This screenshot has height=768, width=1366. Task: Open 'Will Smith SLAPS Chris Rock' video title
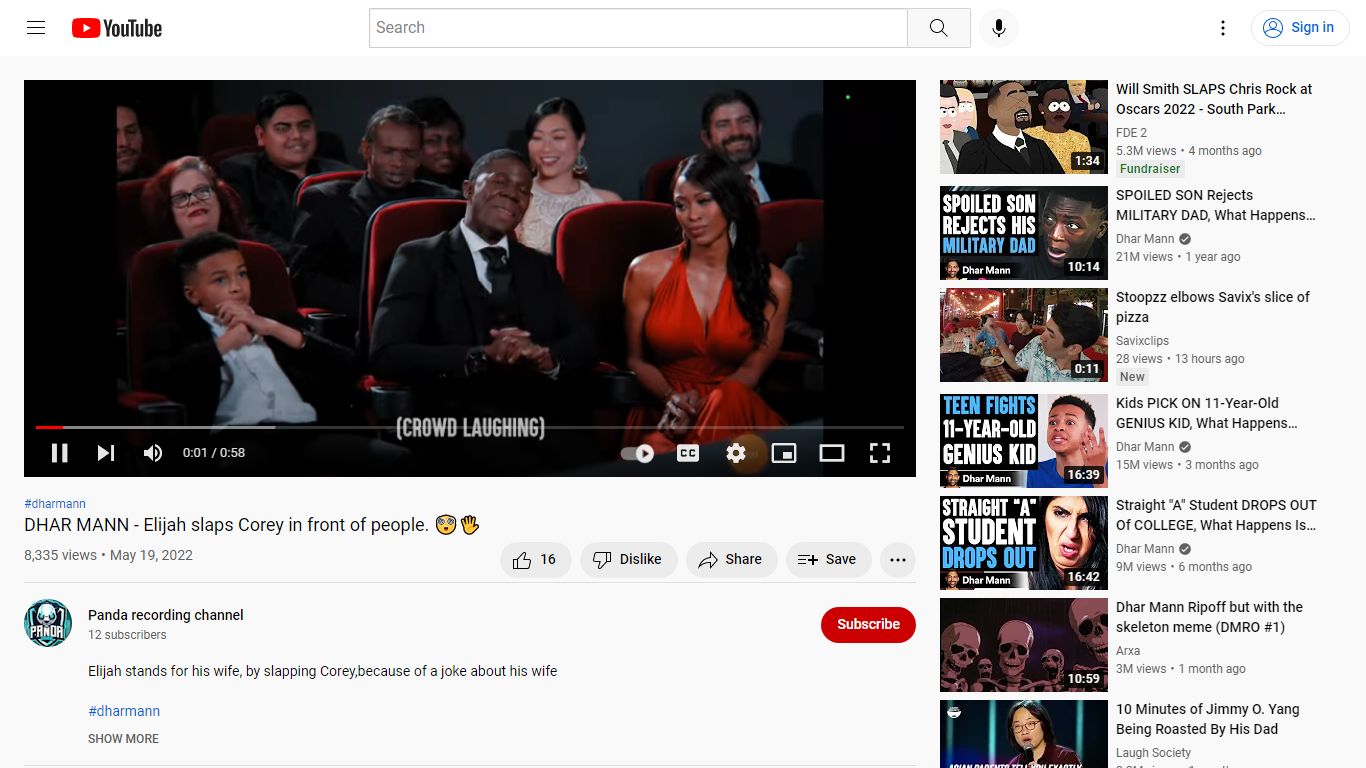(x=1214, y=99)
